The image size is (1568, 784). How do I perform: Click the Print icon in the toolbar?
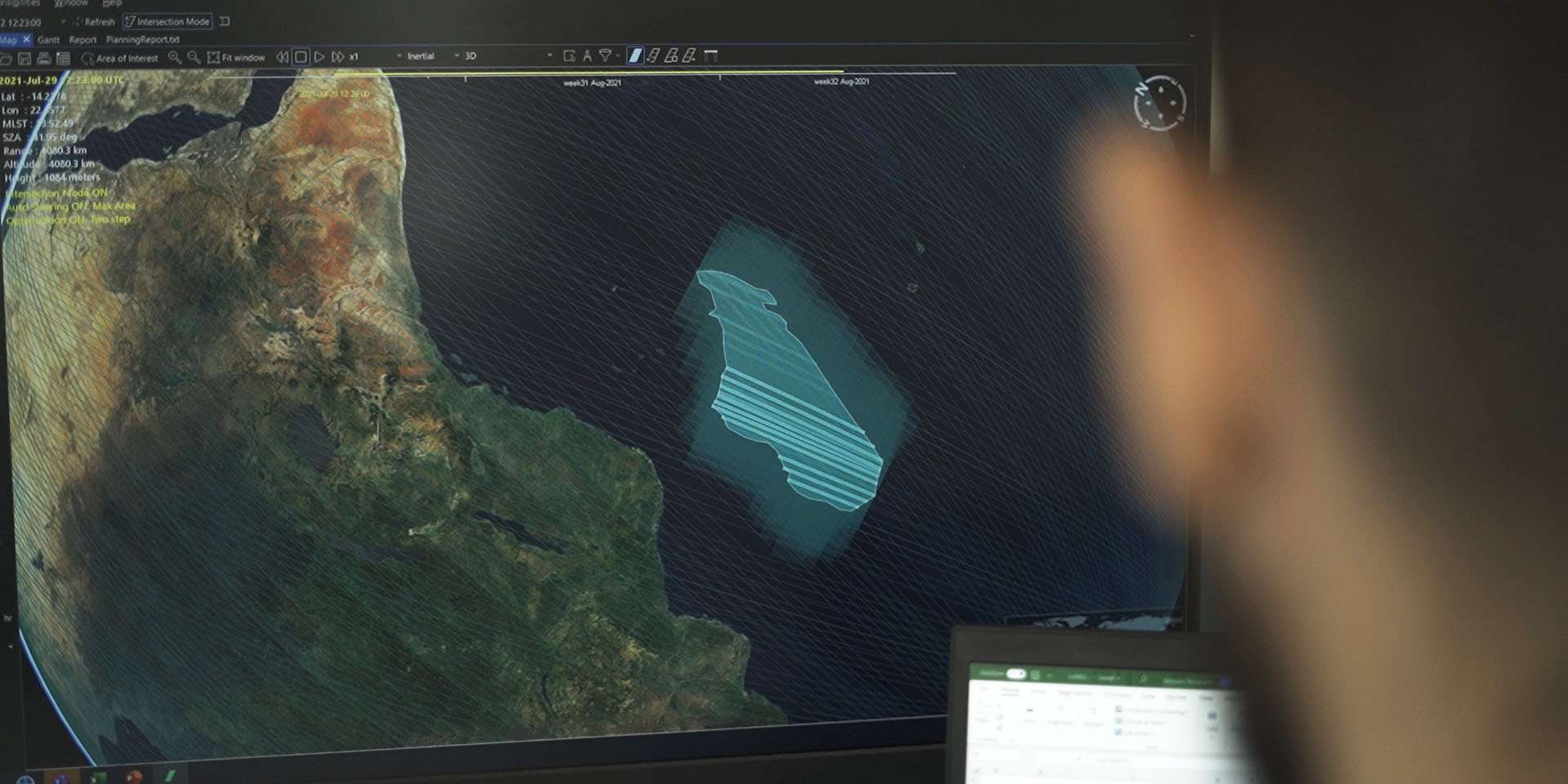[44, 59]
